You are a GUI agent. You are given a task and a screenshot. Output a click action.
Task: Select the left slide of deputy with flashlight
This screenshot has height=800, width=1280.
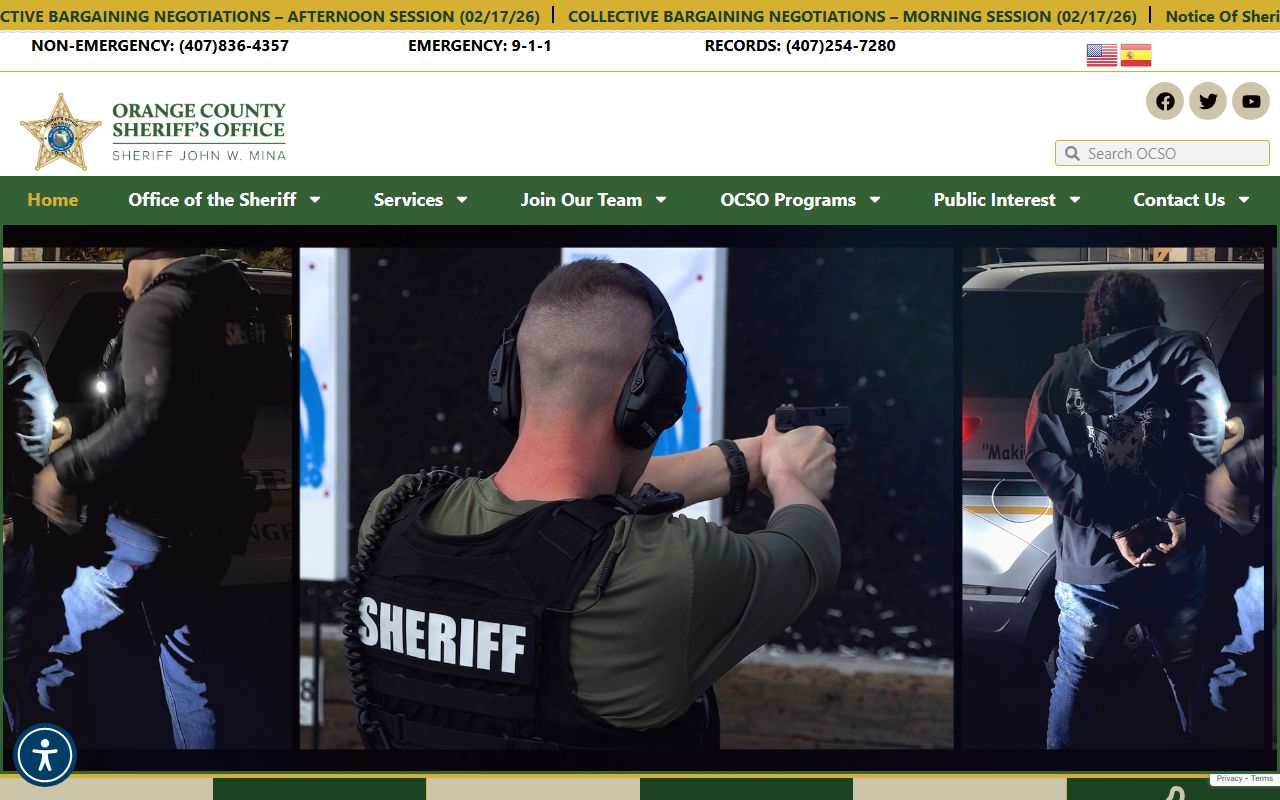[148, 498]
